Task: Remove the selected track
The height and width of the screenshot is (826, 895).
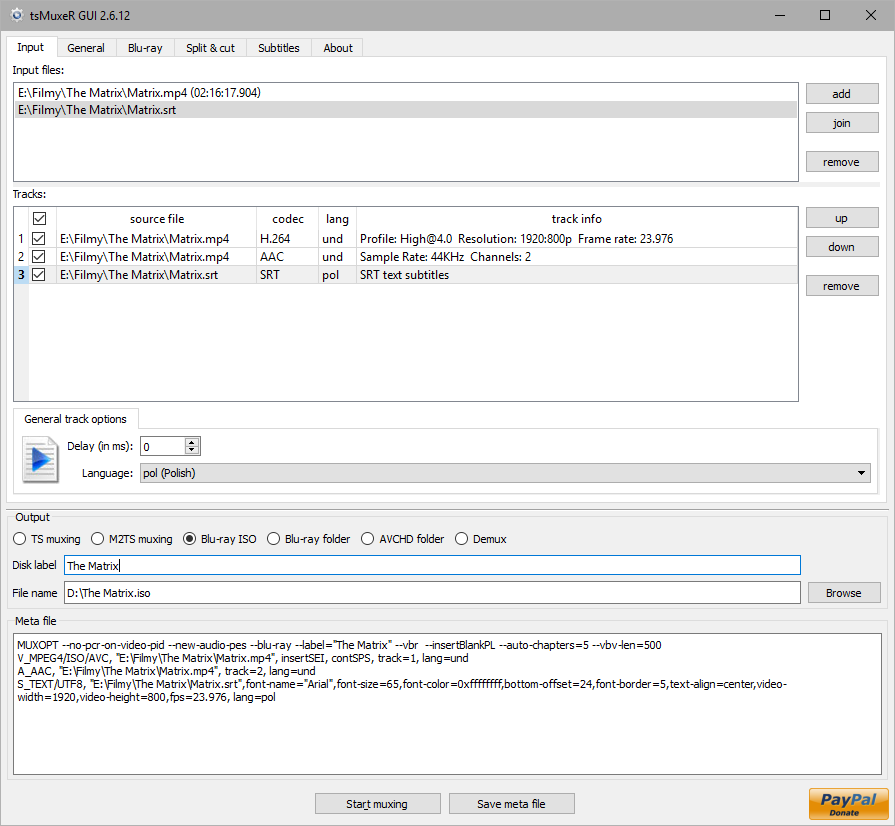Action: pyautogui.click(x=842, y=286)
